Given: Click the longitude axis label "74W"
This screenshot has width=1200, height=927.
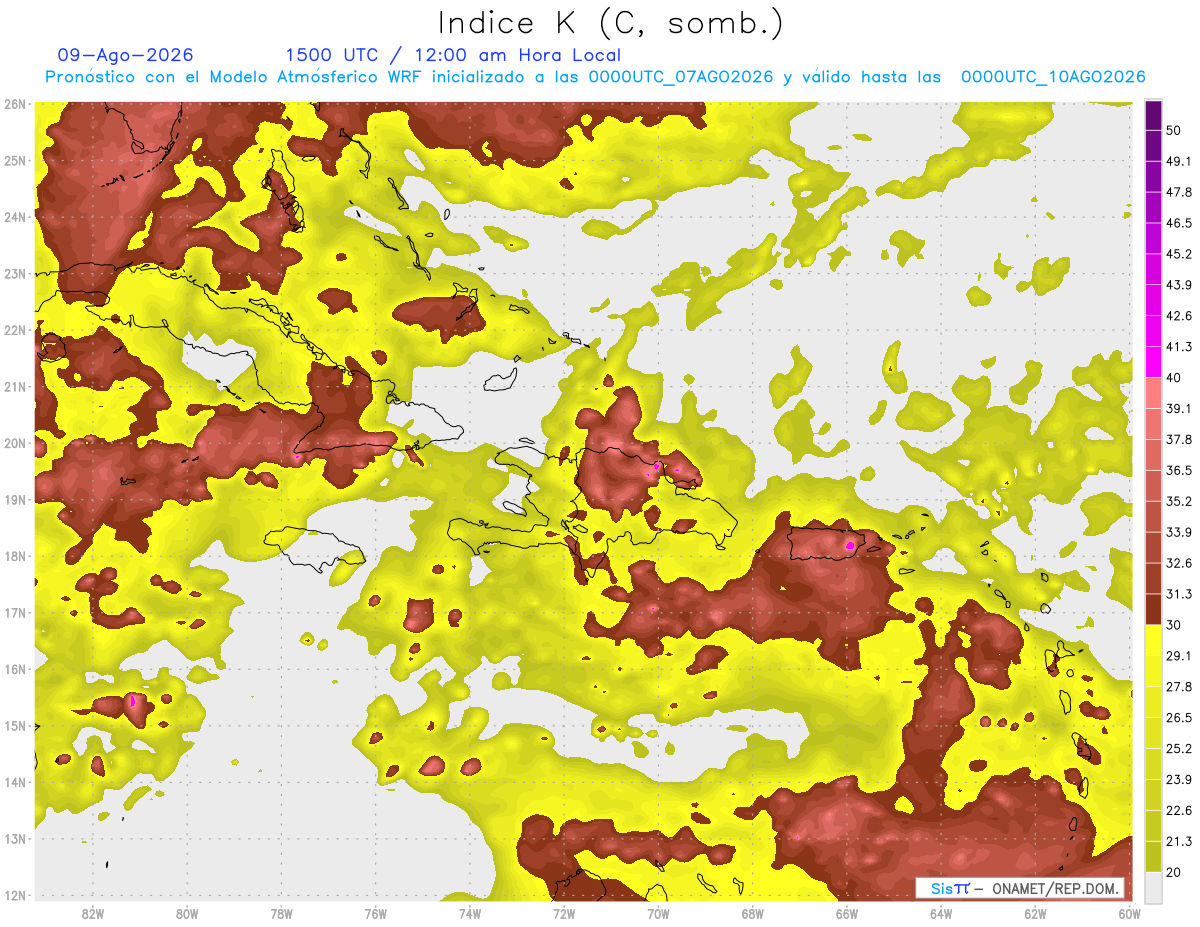Looking at the screenshot, I should (469, 914).
